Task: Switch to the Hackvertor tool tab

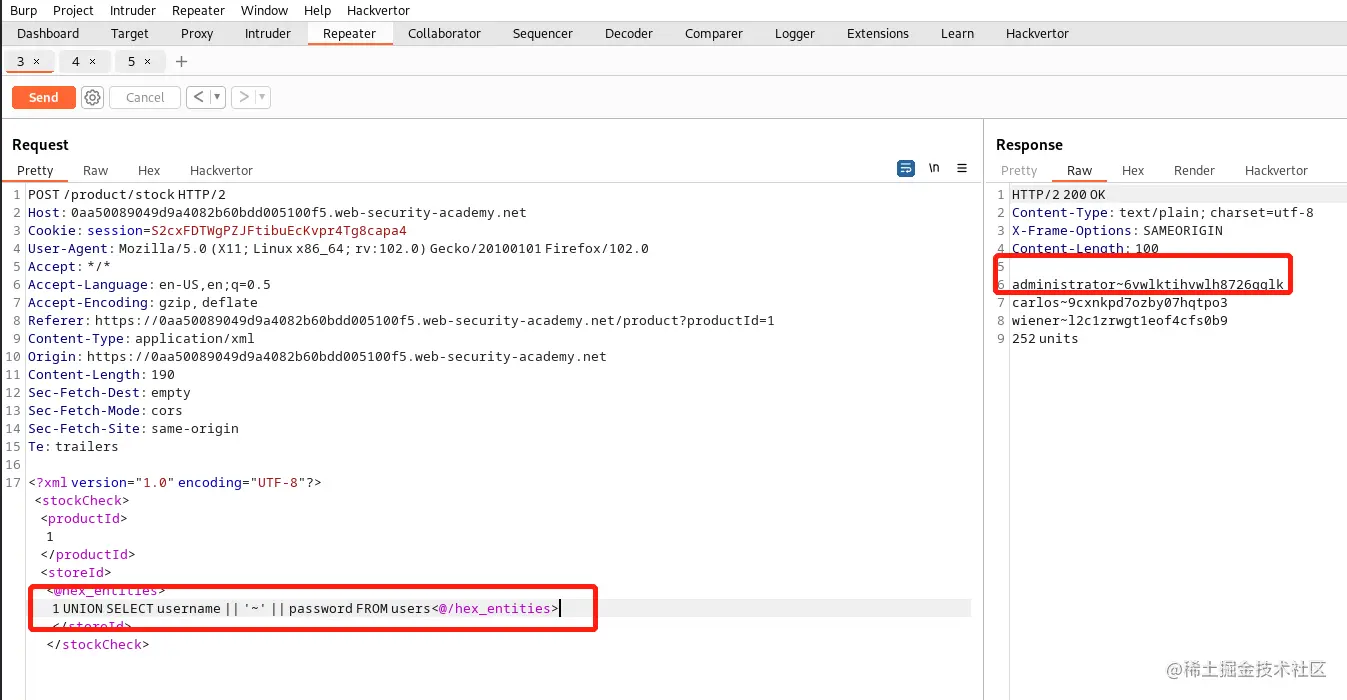Action: [1037, 33]
